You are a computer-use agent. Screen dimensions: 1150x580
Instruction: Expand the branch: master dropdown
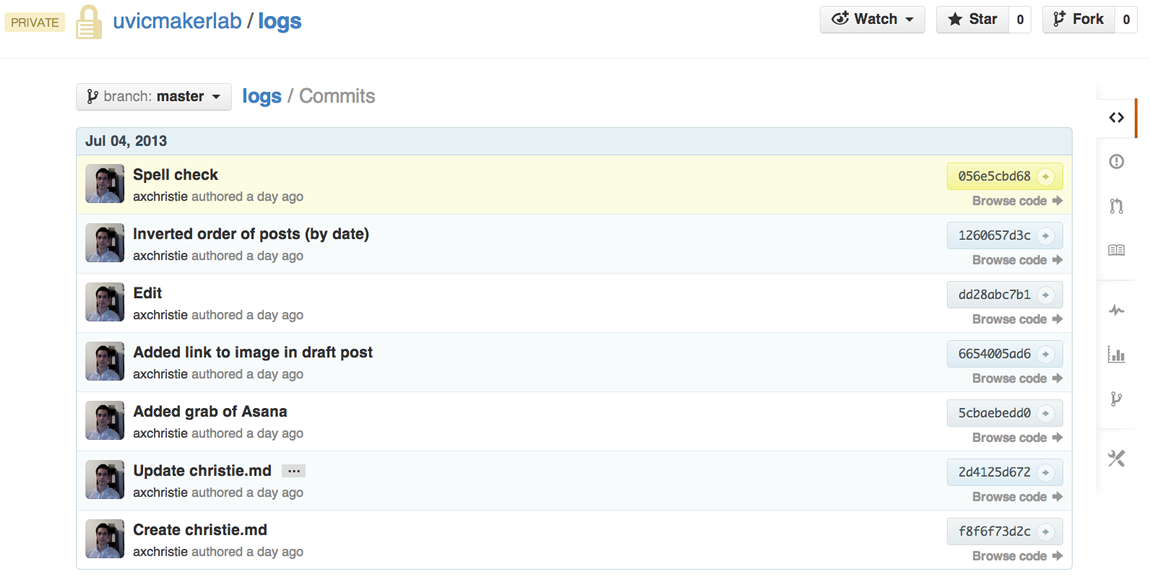[x=154, y=97]
